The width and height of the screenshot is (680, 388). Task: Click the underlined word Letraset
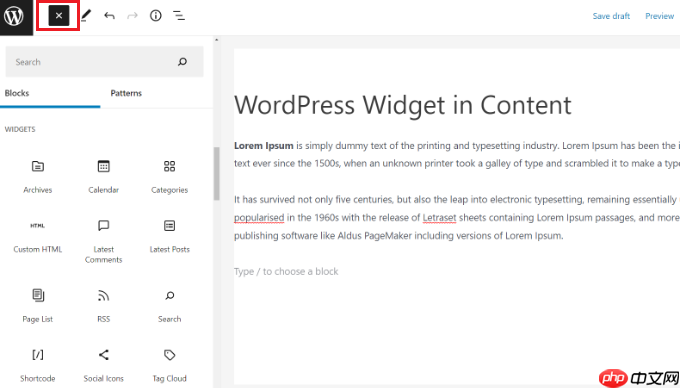pyautogui.click(x=439, y=218)
